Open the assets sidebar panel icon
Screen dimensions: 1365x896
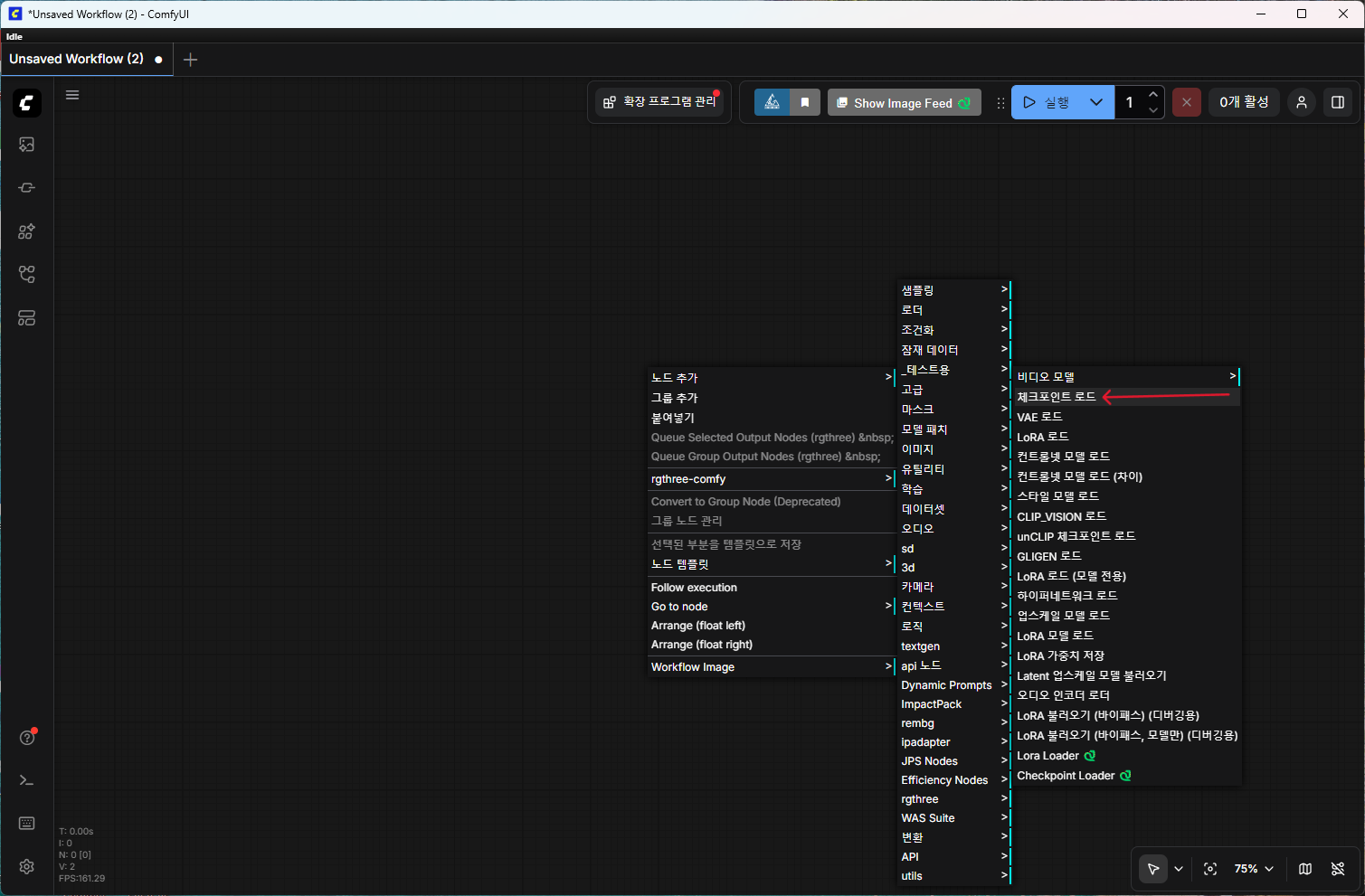tap(27, 145)
